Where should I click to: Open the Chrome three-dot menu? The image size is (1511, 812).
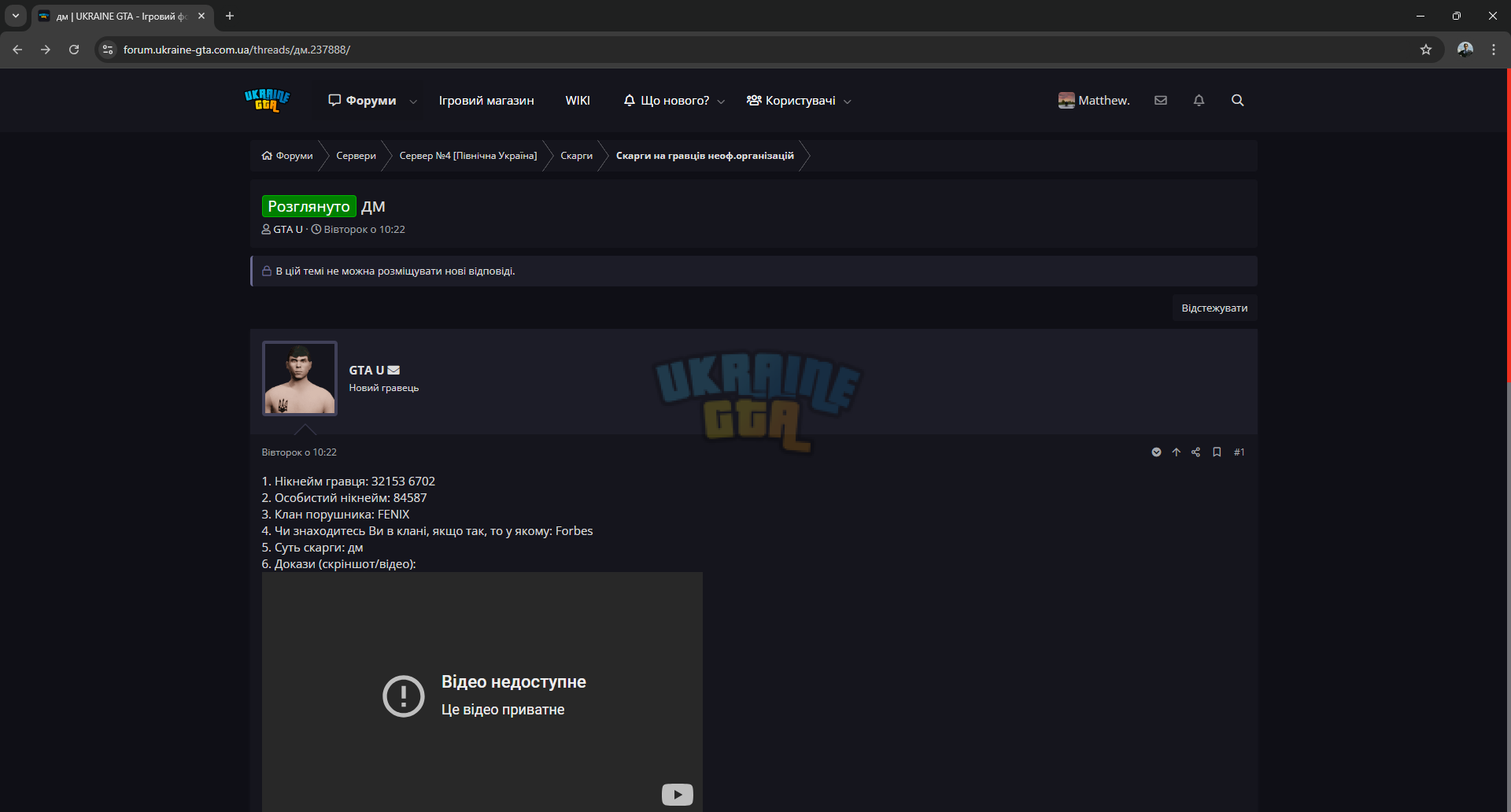(1494, 50)
